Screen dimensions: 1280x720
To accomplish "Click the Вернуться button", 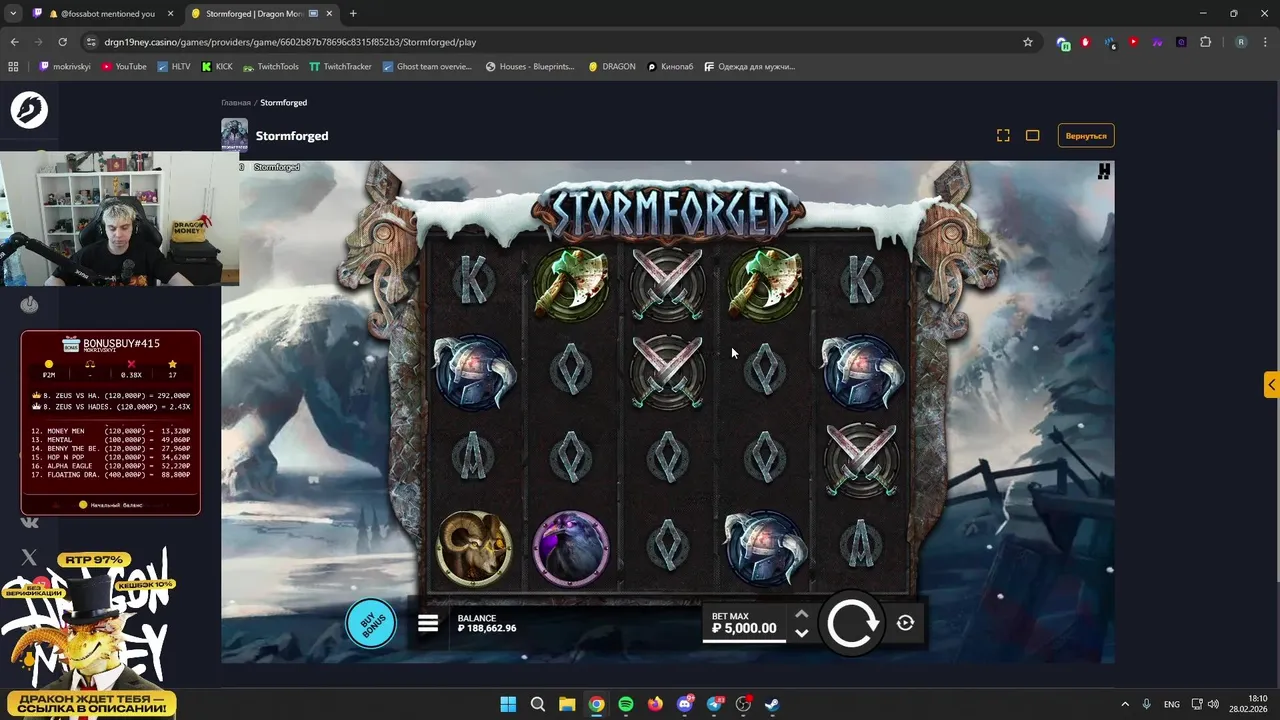I will coord(1086,135).
